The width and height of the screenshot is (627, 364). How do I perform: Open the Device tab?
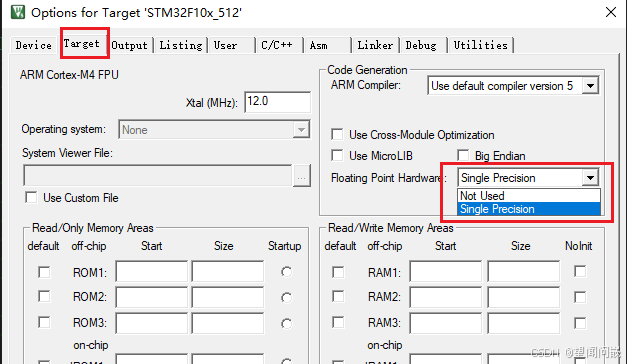[34, 45]
